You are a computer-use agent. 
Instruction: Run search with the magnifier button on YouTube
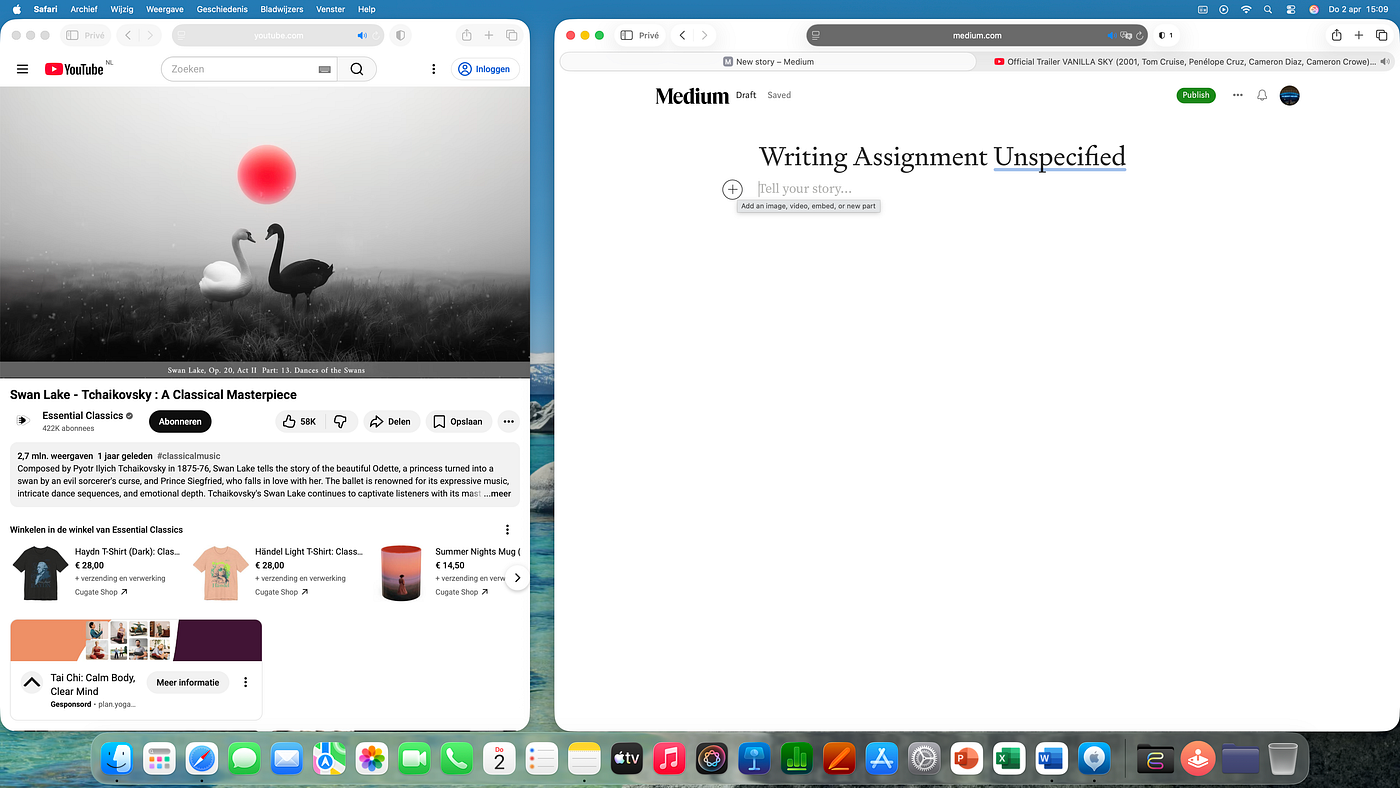click(357, 69)
